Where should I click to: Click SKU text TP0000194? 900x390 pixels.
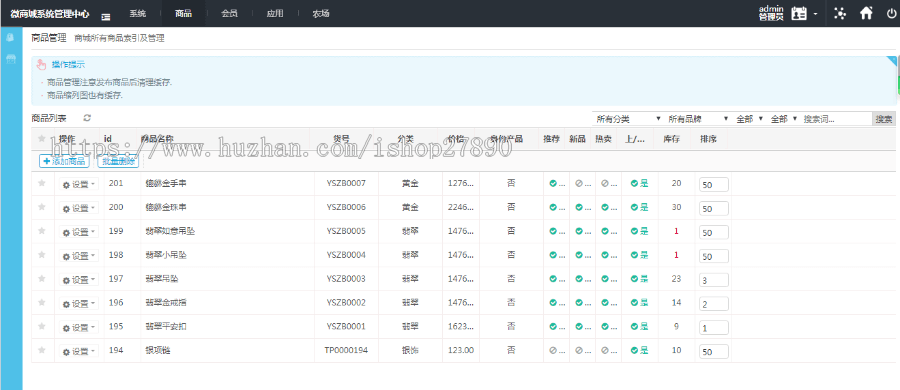346,350
